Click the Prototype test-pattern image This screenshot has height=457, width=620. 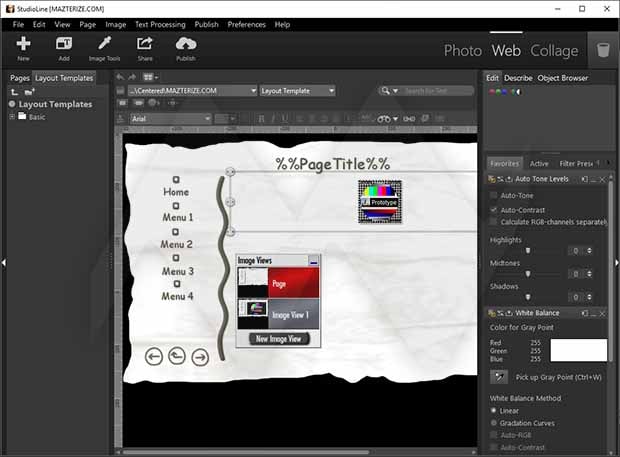point(380,202)
